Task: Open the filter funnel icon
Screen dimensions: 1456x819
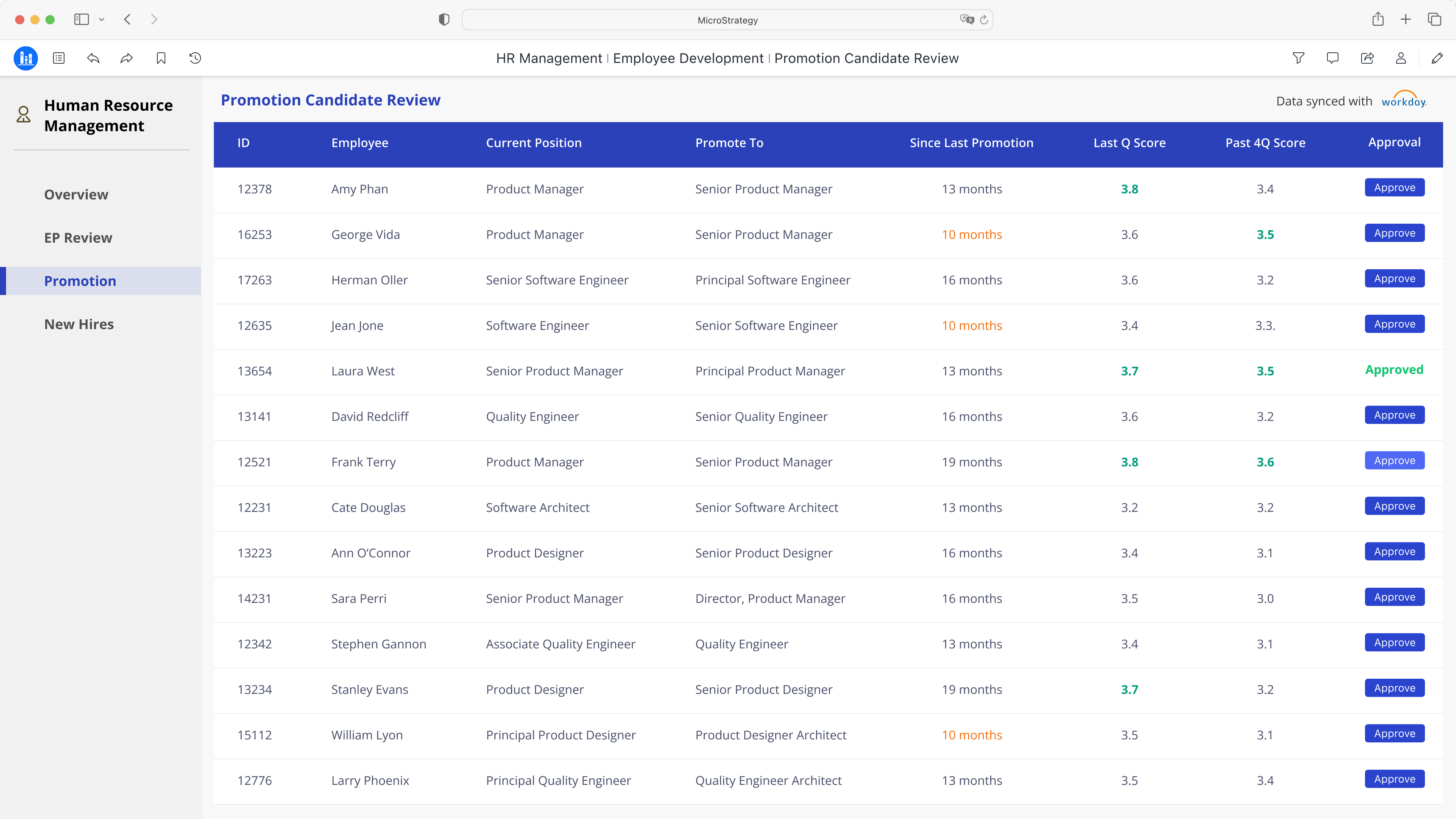Action: (1298, 58)
